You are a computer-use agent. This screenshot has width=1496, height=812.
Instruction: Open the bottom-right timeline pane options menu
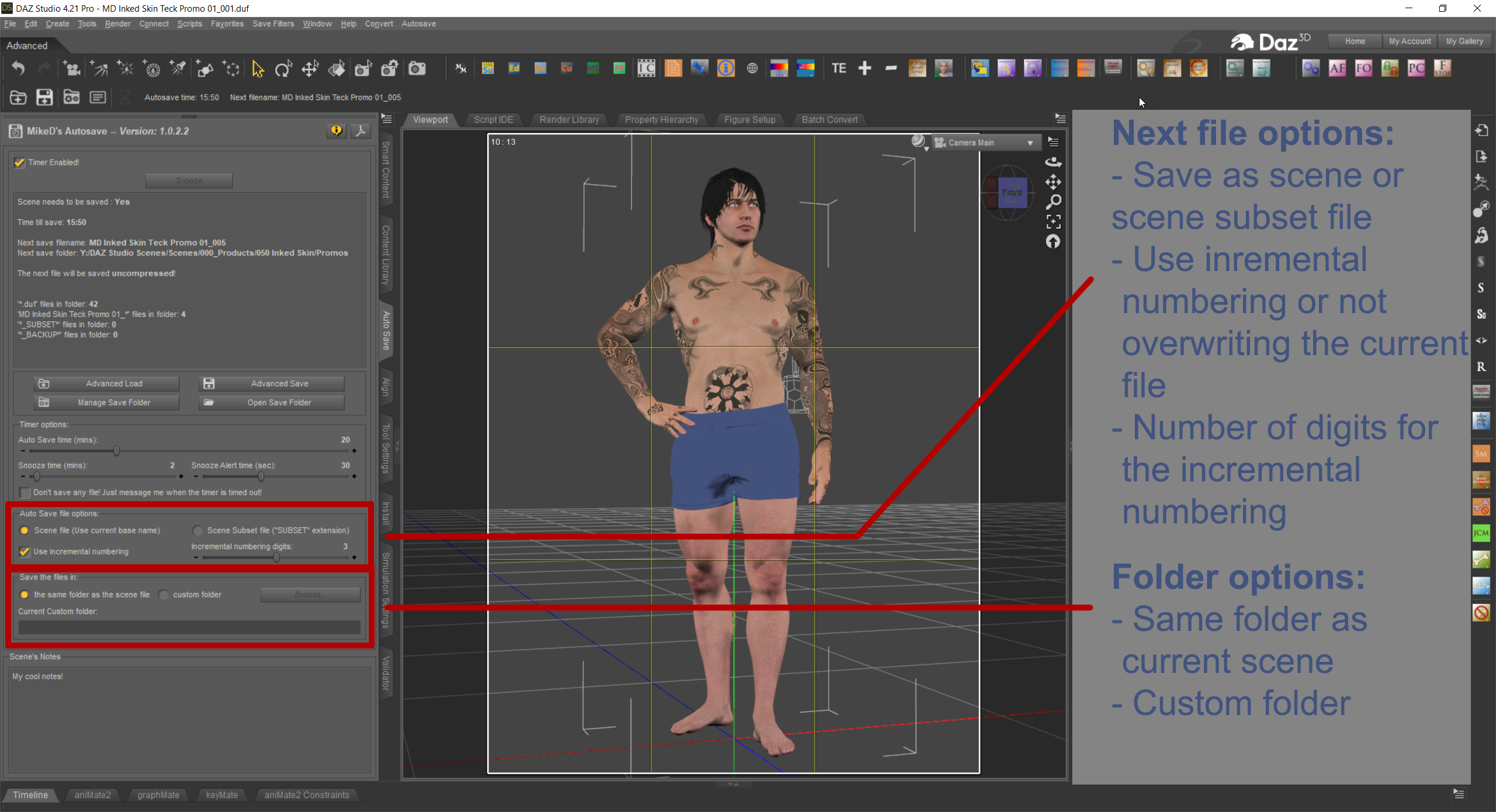pyautogui.click(x=1459, y=794)
